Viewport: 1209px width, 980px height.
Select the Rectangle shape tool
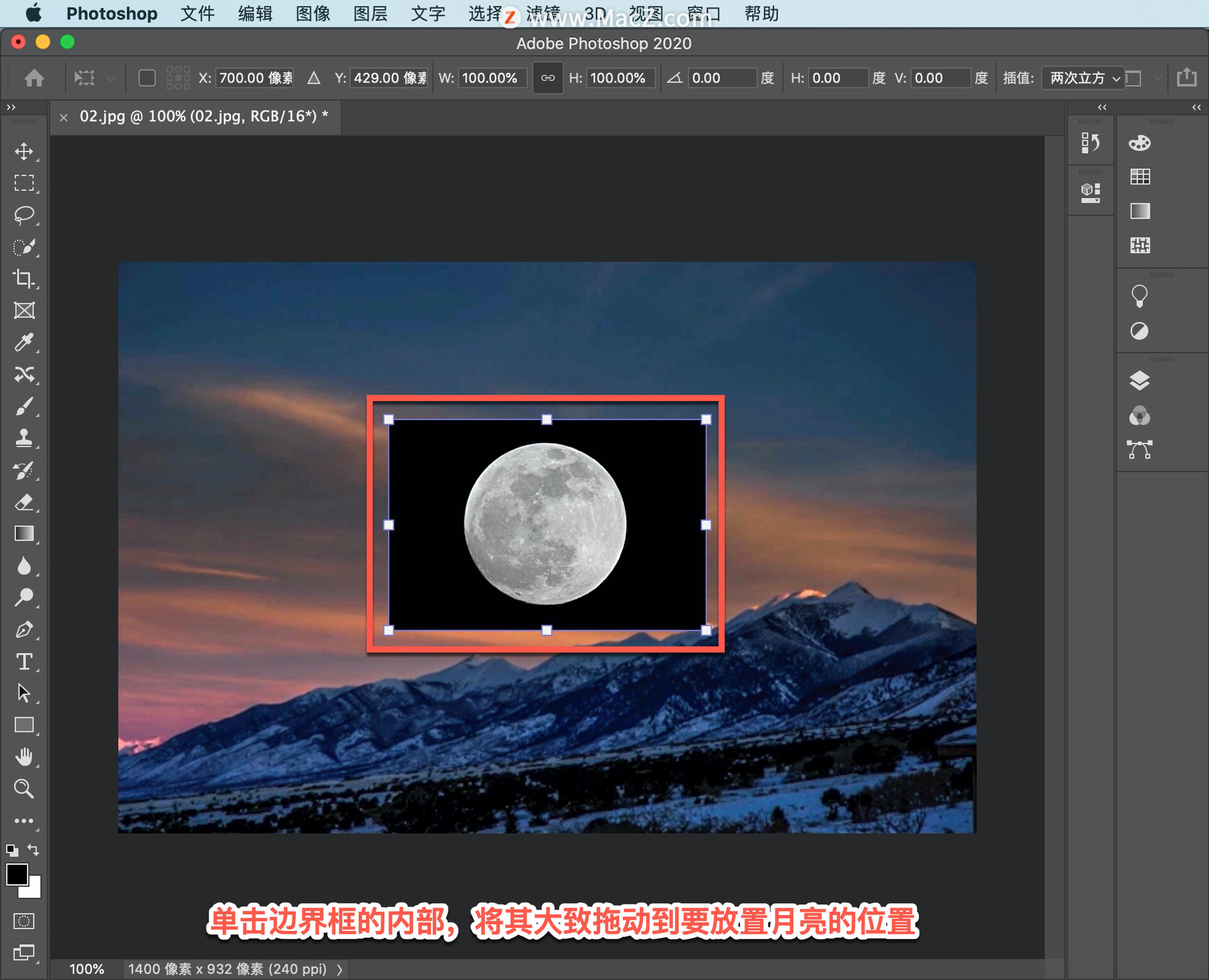point(24,726)
